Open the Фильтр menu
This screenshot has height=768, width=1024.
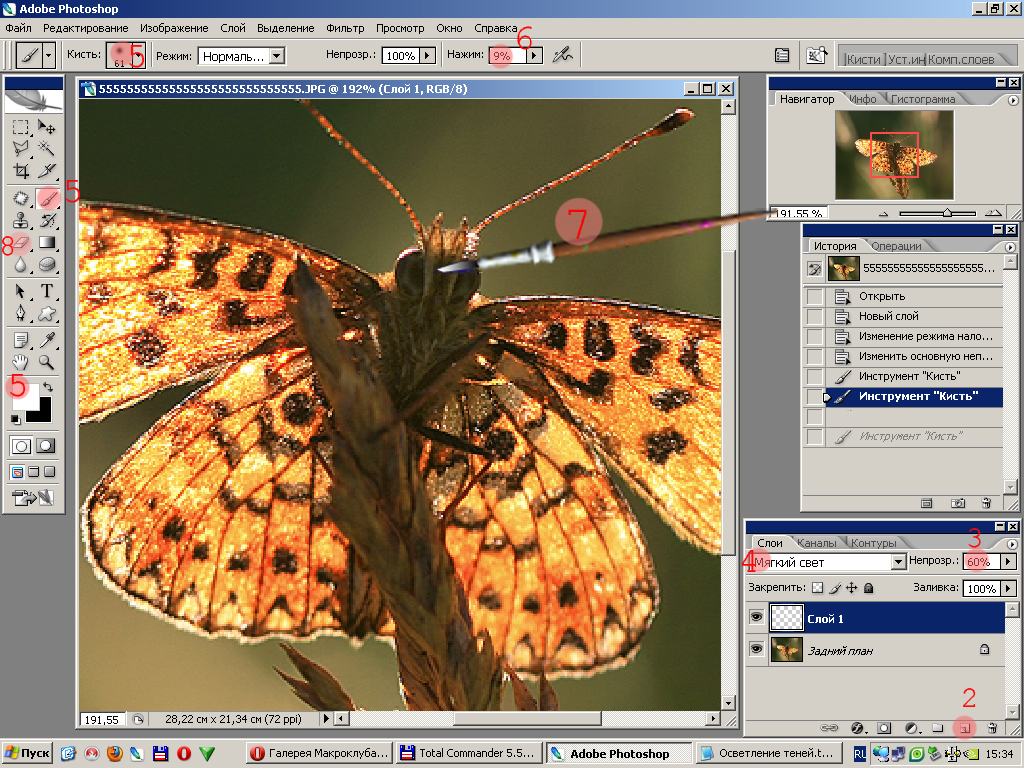click(x=345, y=28)
